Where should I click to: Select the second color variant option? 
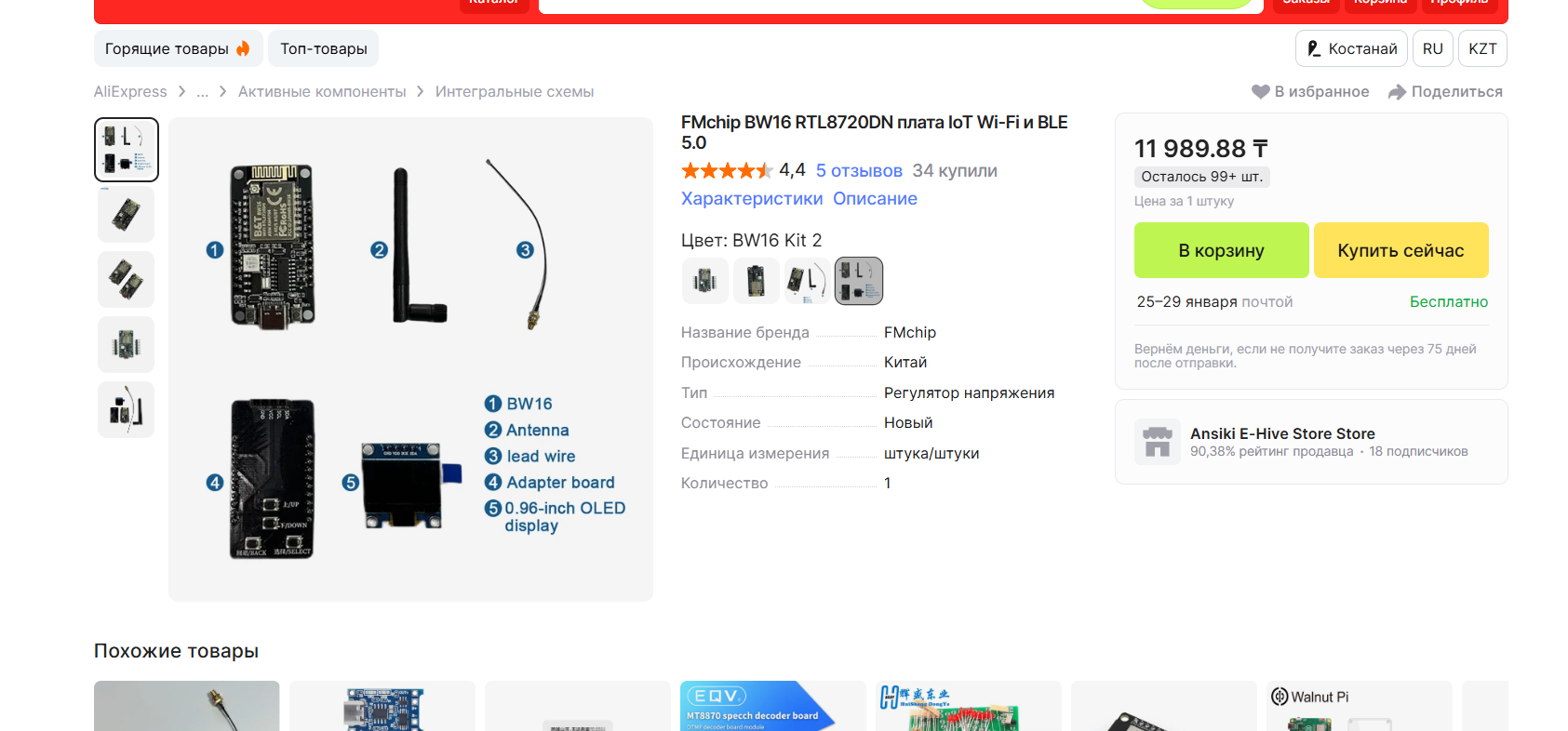point(756,281)
